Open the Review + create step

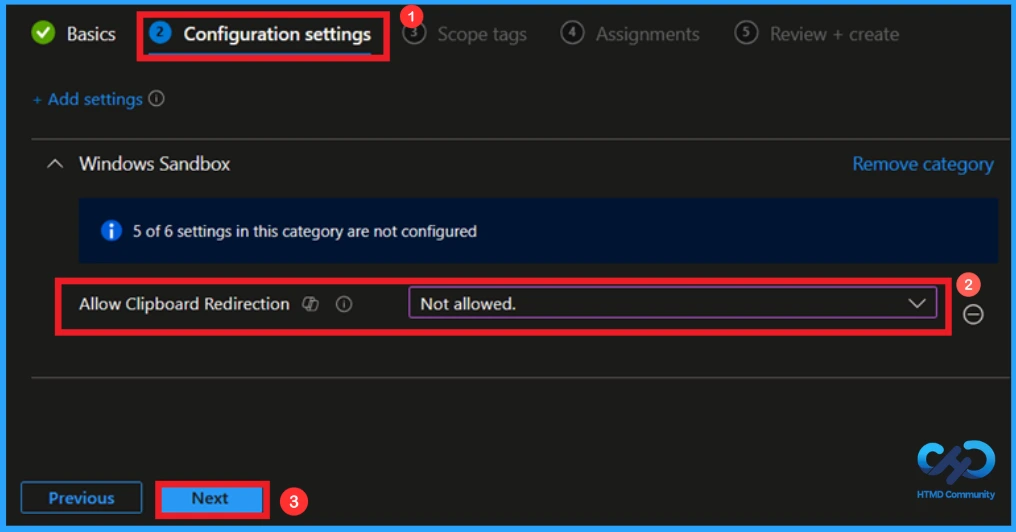coord(816,34)
